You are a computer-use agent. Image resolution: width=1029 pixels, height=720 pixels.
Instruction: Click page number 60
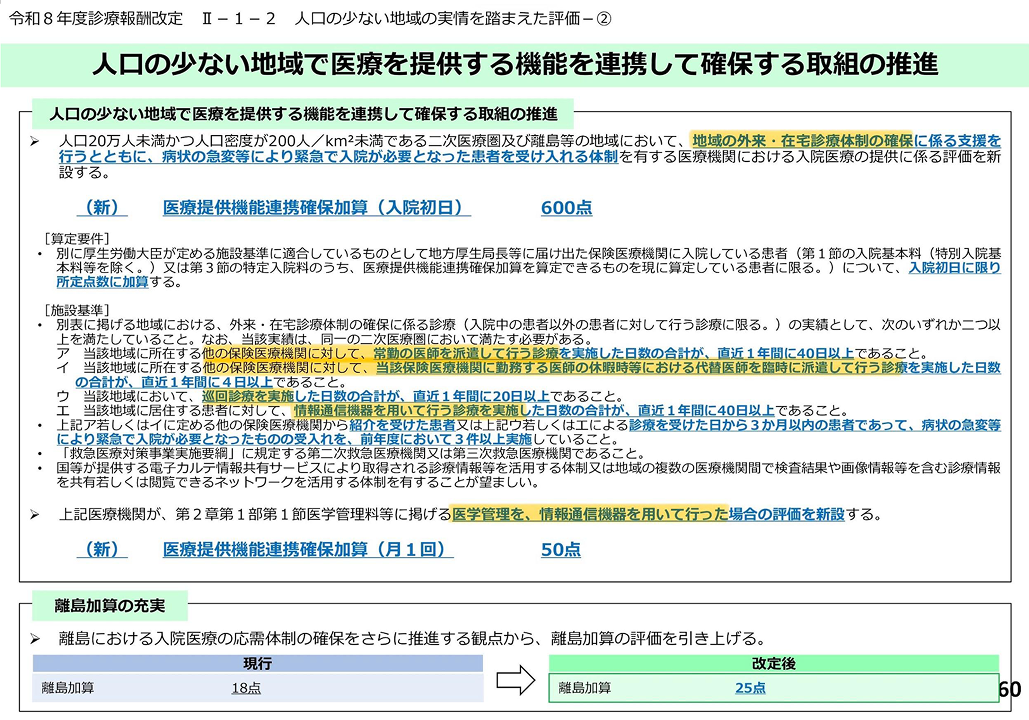(1010, 689)
